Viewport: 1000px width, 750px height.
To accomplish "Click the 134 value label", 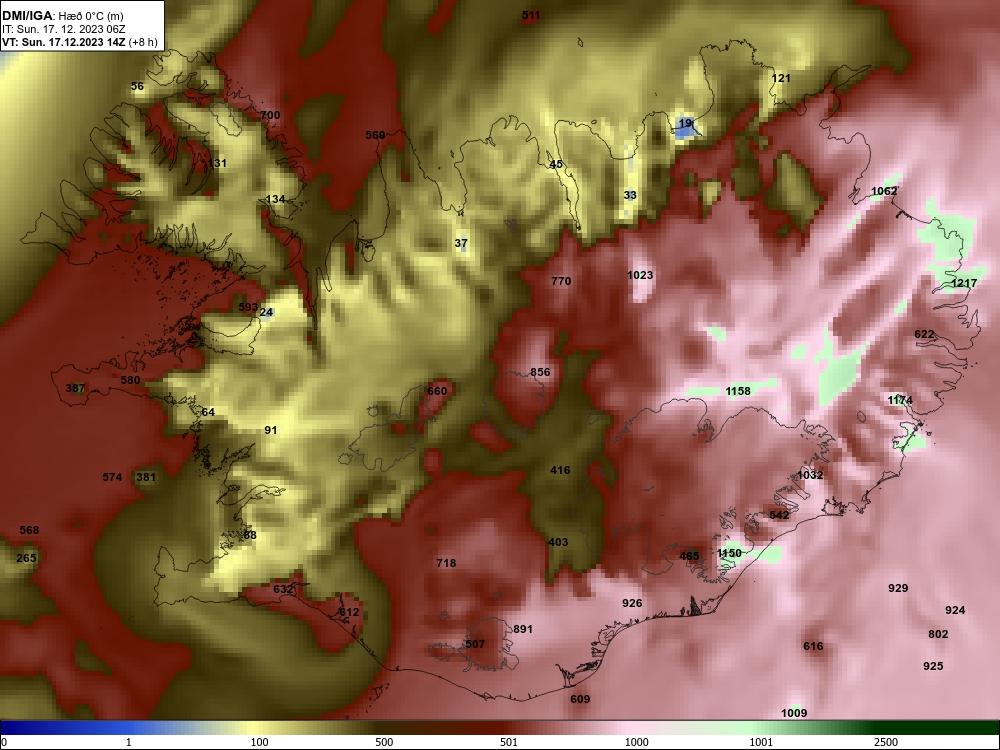I will (x=276, y=199).
